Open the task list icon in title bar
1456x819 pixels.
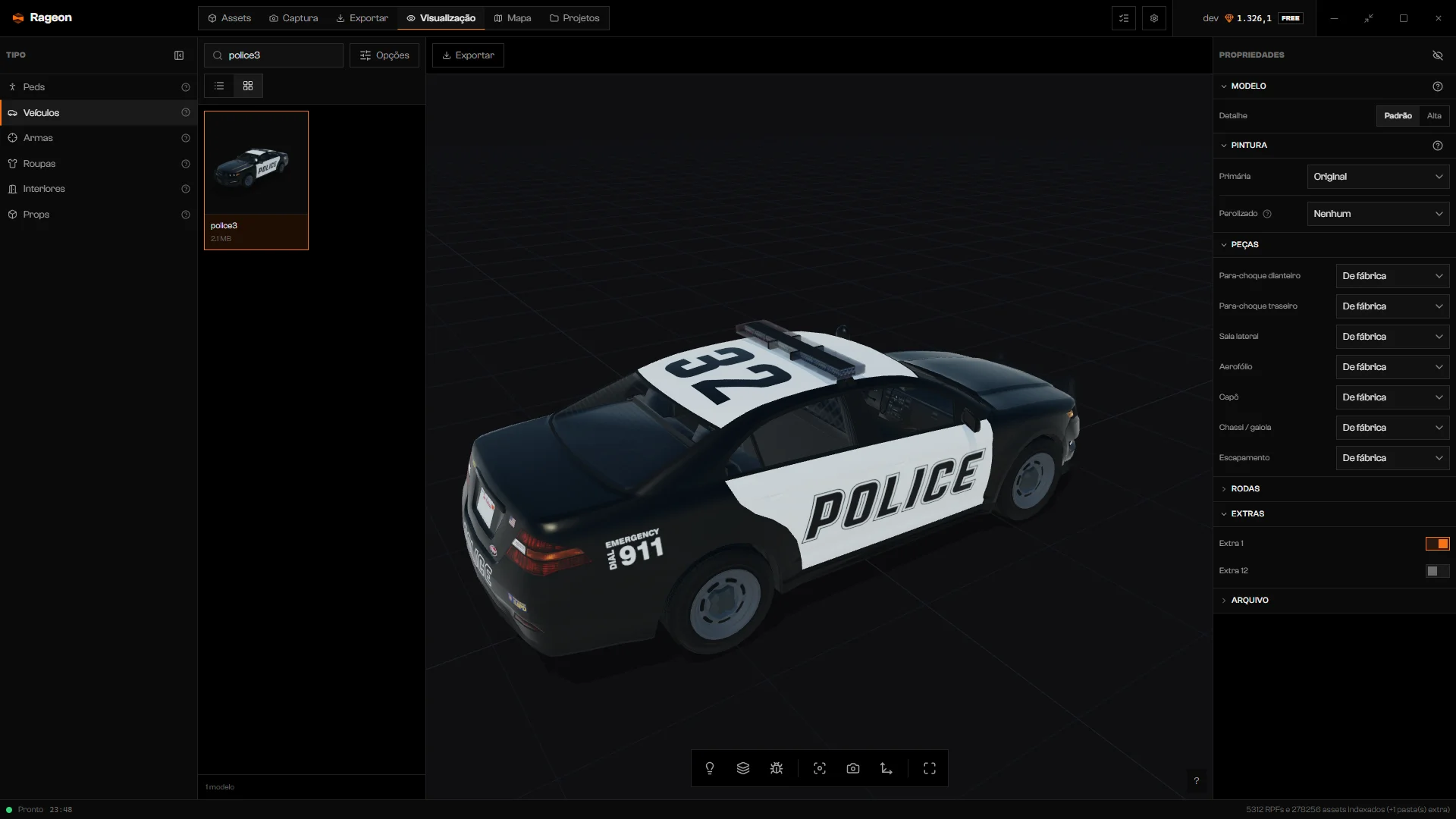pos(1124,18)
